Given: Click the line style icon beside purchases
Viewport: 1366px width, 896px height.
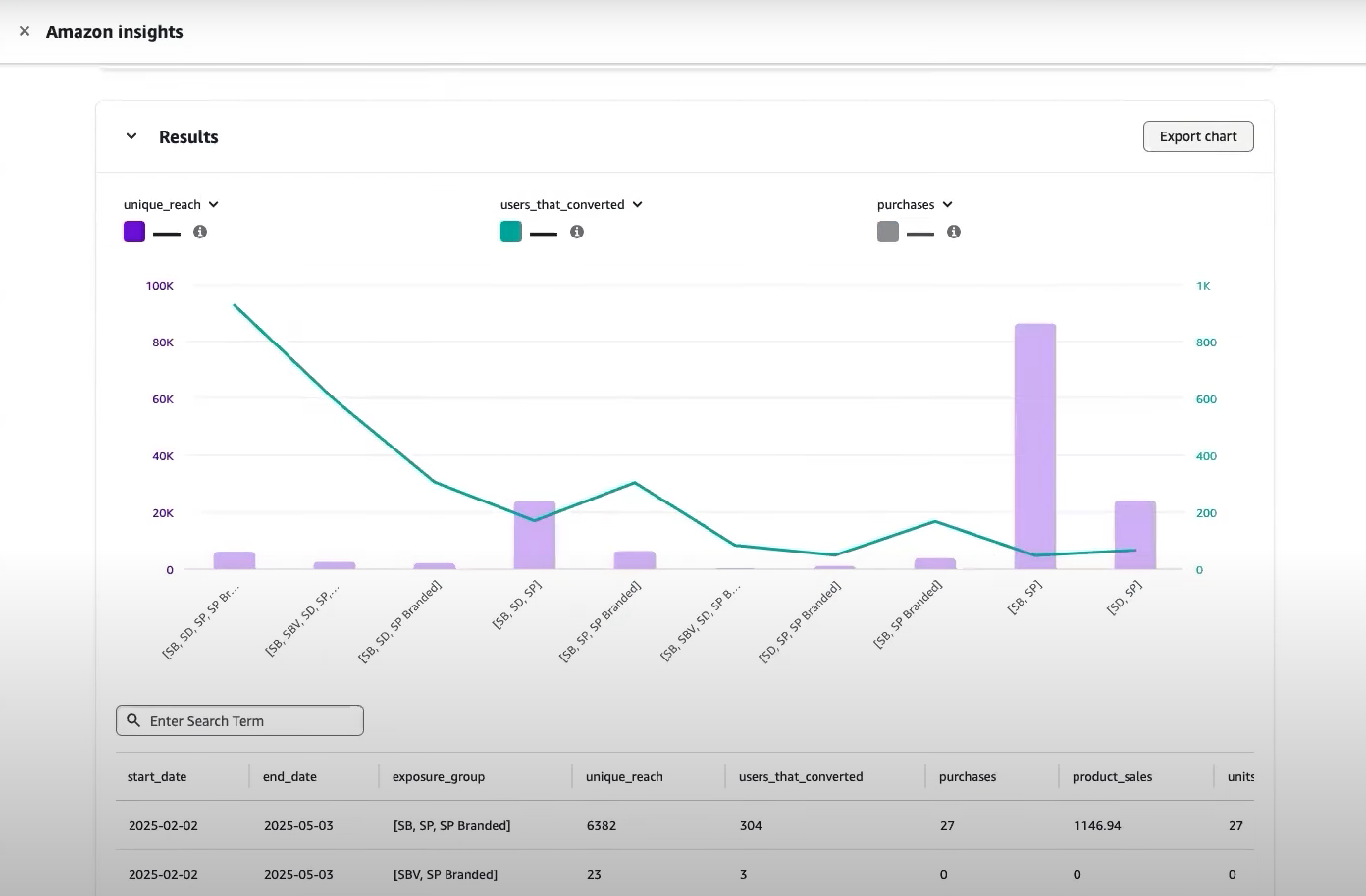Looking at the screenshot, I should pyautogui.click(x=920, y=234).
